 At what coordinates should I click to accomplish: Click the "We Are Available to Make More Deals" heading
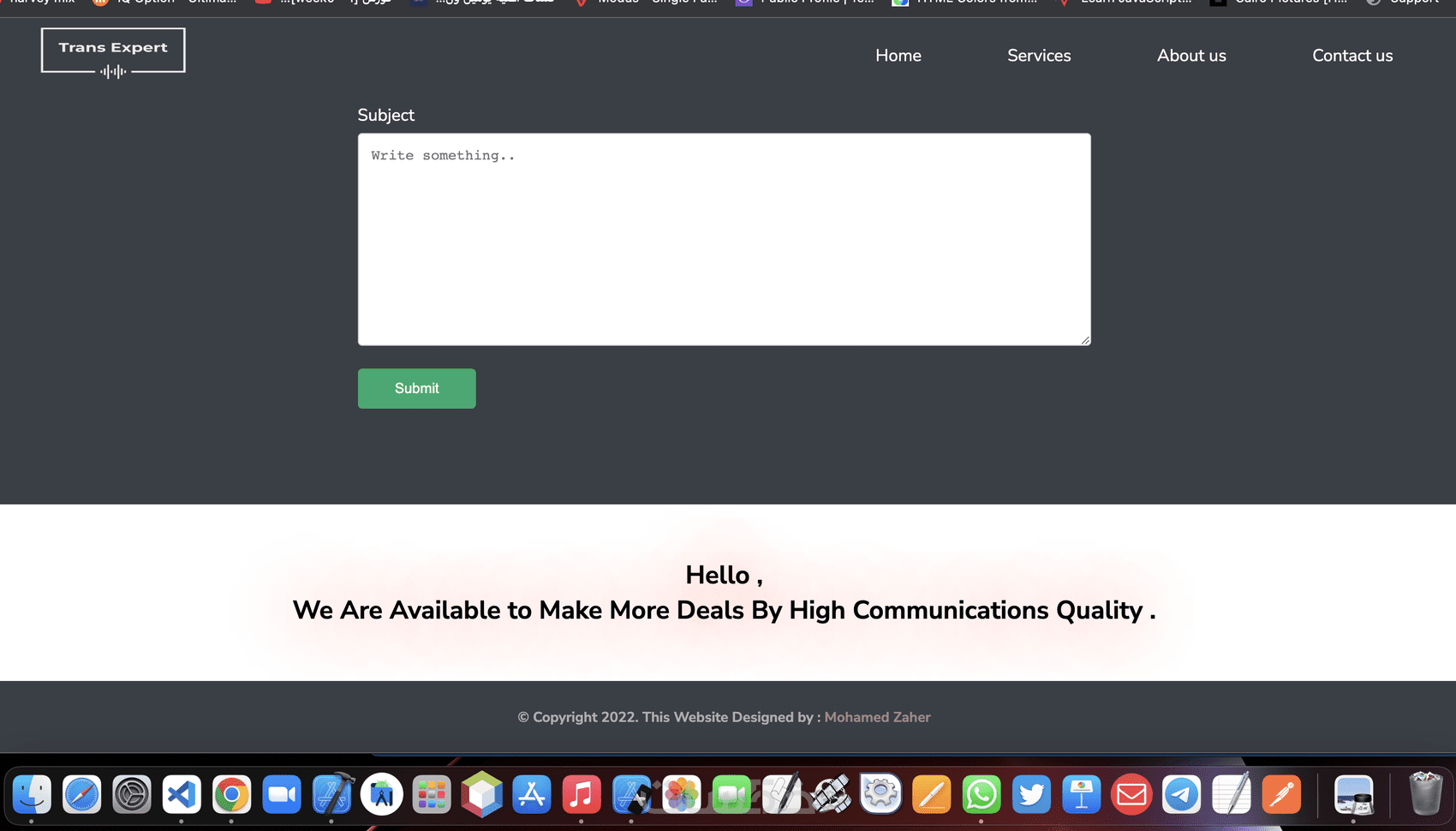pos(724,610)
